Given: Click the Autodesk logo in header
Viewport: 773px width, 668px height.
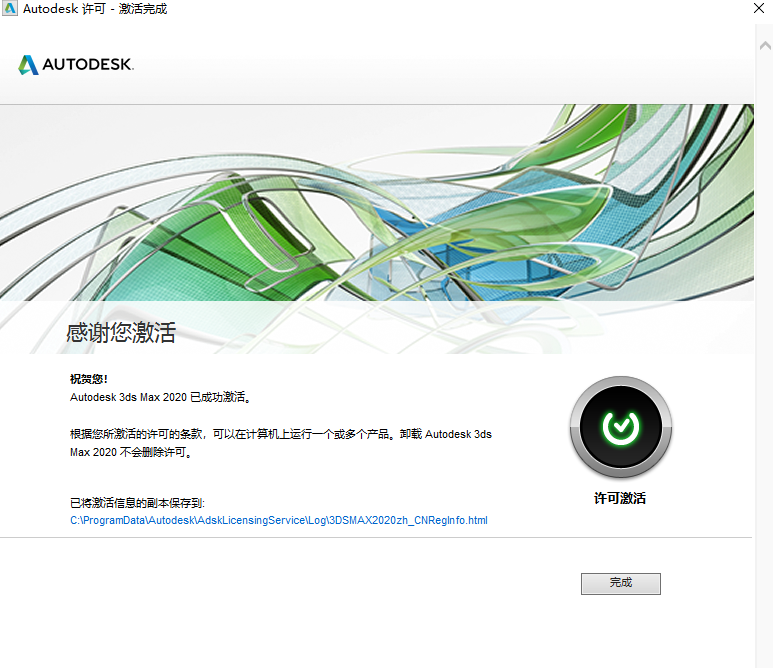Looking at the screenshot, I should click(x=76, y=65).
